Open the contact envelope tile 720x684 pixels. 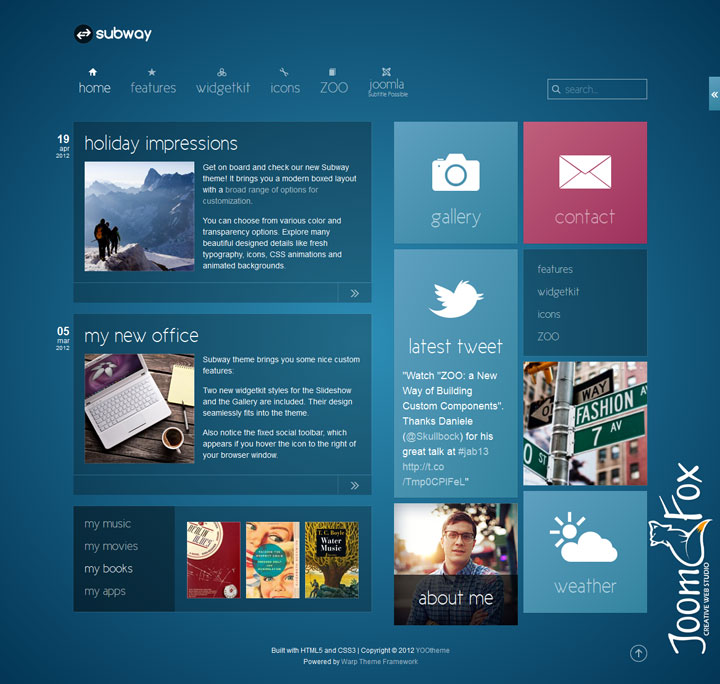[585, 182]
